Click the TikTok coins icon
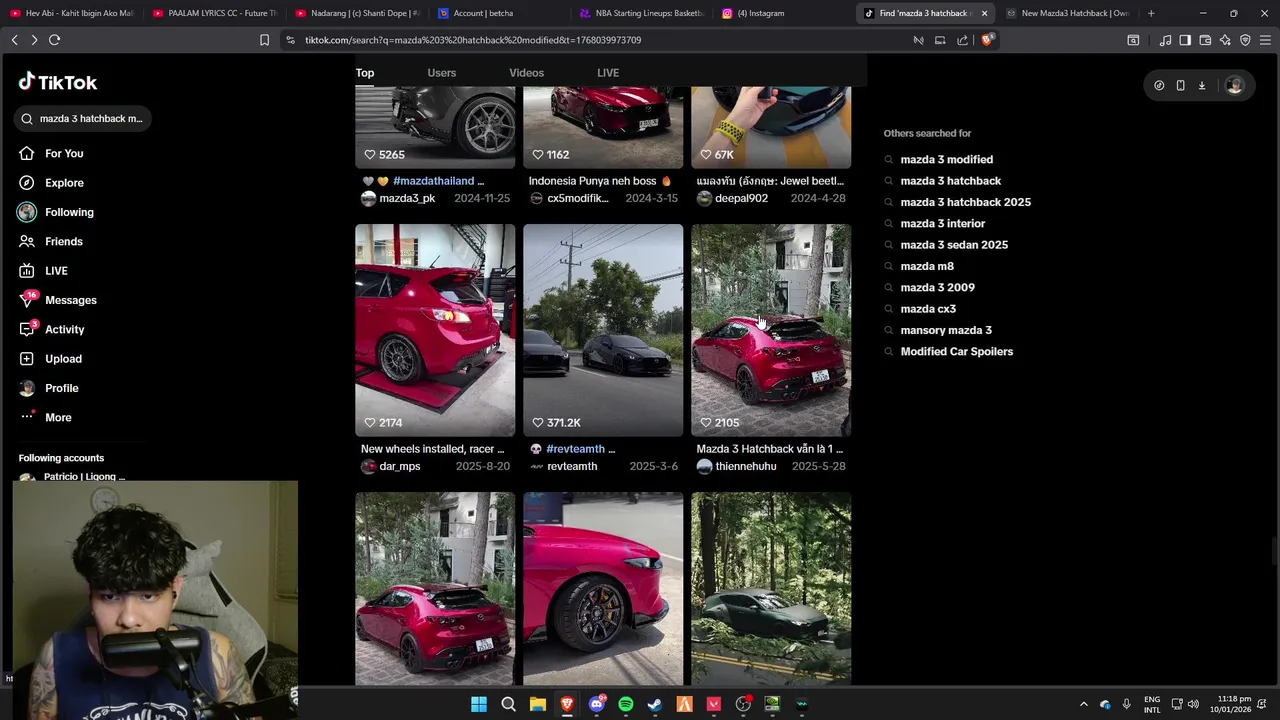This screenshot has width=1280, height=720. (1159, 86)
